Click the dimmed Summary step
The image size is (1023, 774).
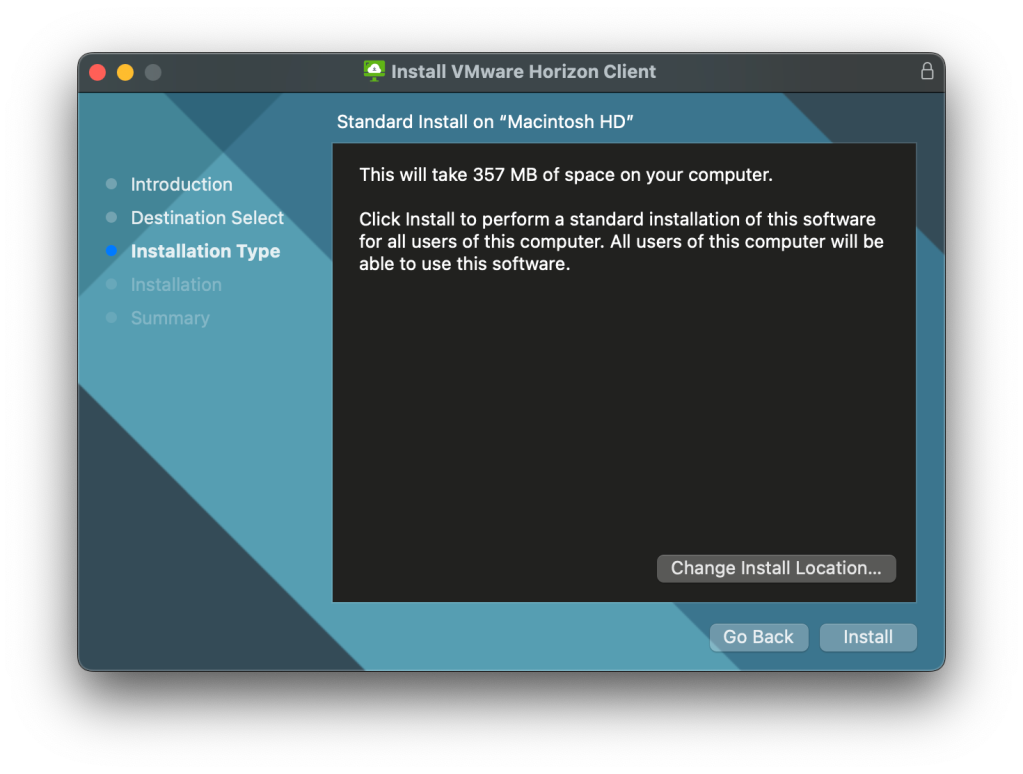click(x=170, y=318)
